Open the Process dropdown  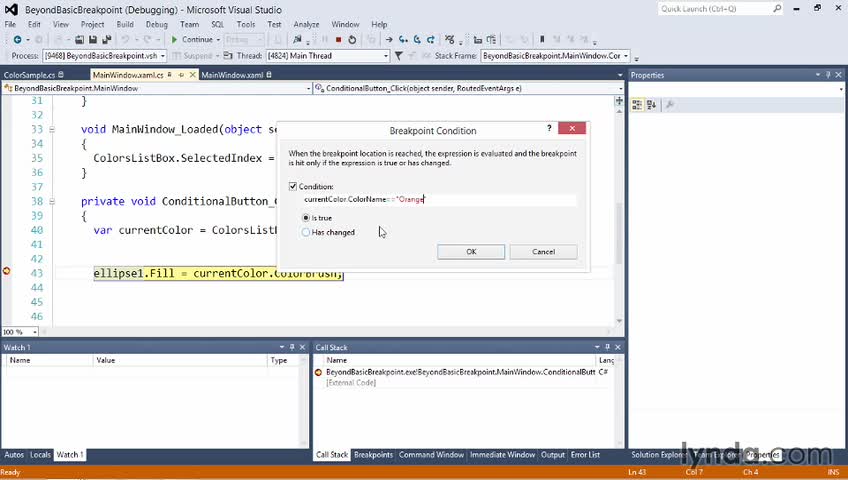click(x=162, y=56)
